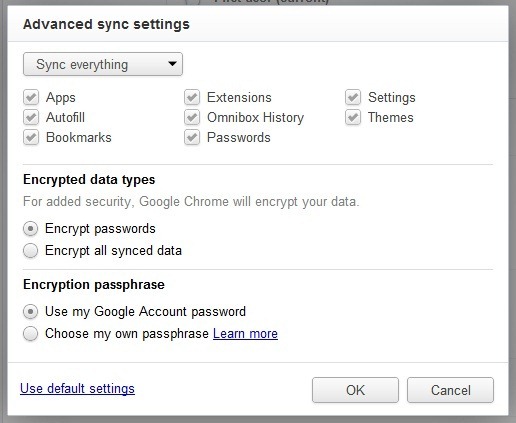The image size is (516, 423).
Task: Click the Advanced sync settings title
Action: [106, 24]
